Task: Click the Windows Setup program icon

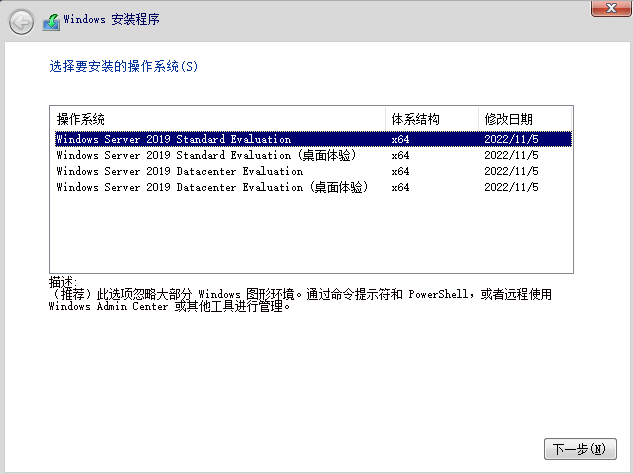Action: [x=51, y=22]
